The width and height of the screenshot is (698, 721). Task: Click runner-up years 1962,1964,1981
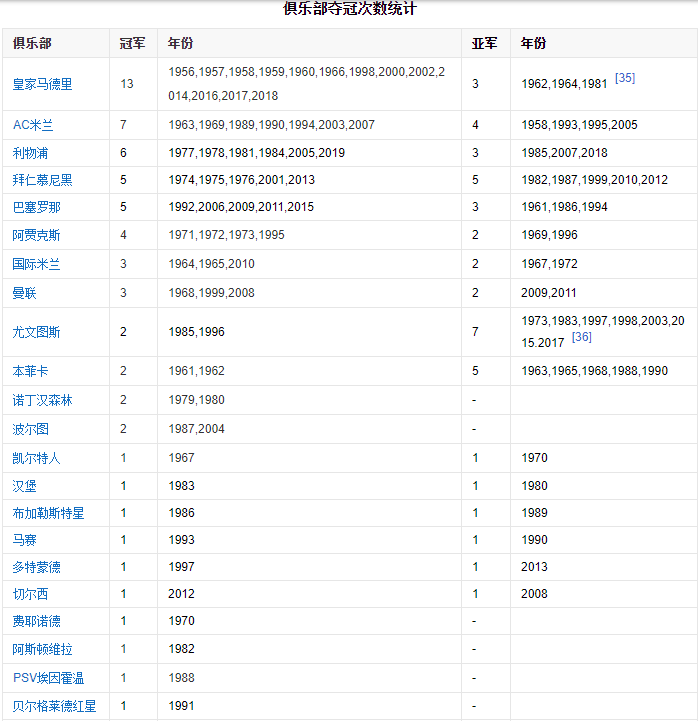tap(565, 84)
